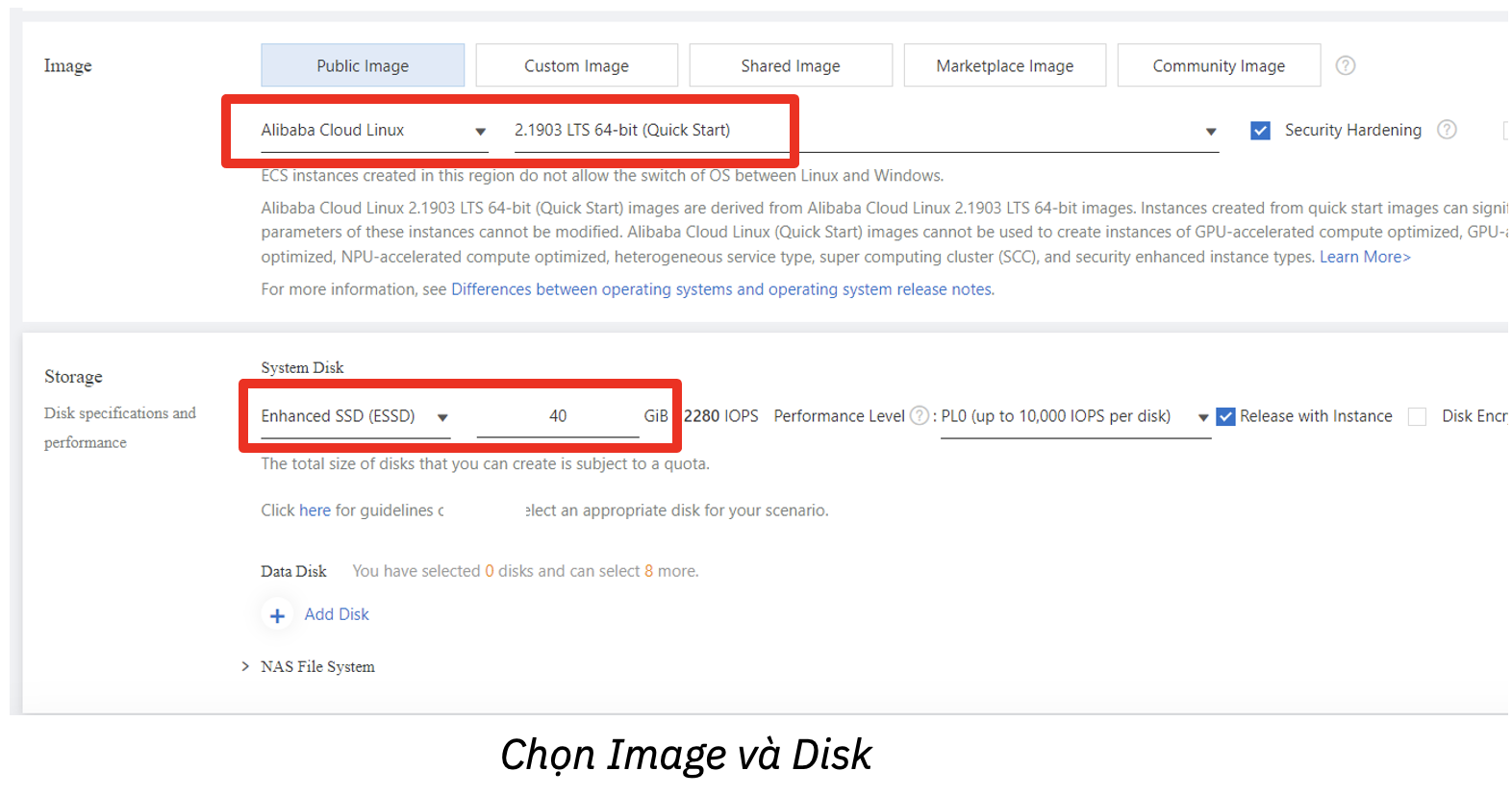Viewport: 1512px width, 796px height.
Task: Switch to the Custom Image tab
Action: point(576,65)
